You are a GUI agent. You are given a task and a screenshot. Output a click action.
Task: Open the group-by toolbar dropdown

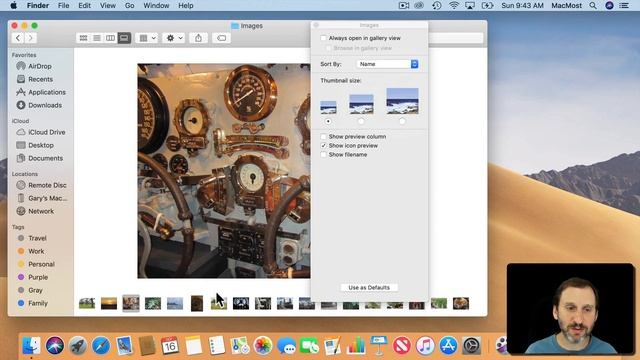click(147, 38)
